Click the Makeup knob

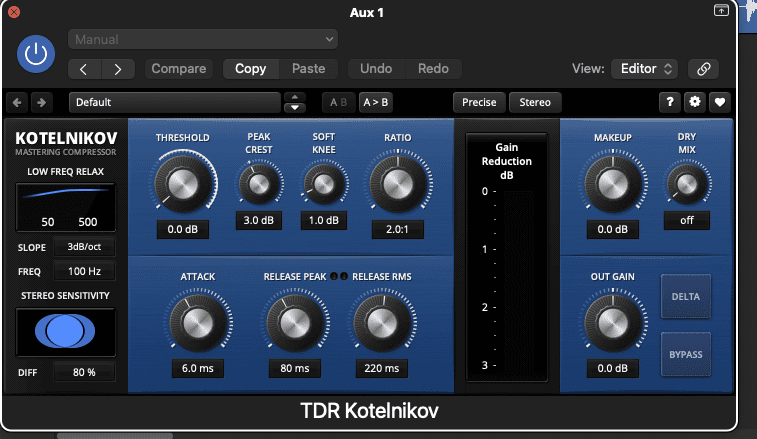(x=613, y=184)
